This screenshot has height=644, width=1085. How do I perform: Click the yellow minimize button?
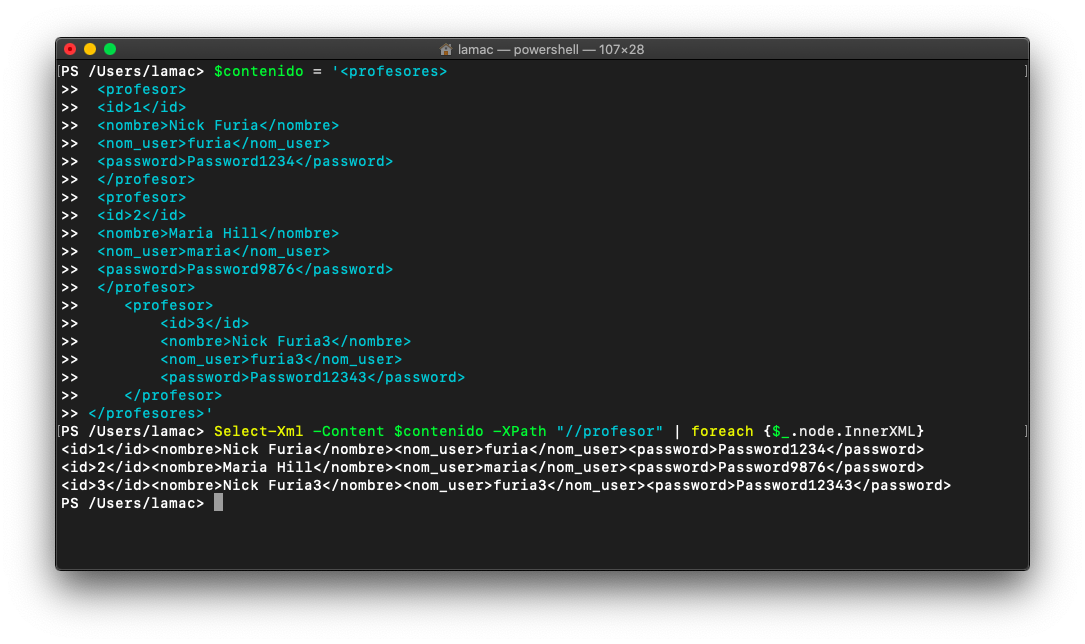(89, 48)
